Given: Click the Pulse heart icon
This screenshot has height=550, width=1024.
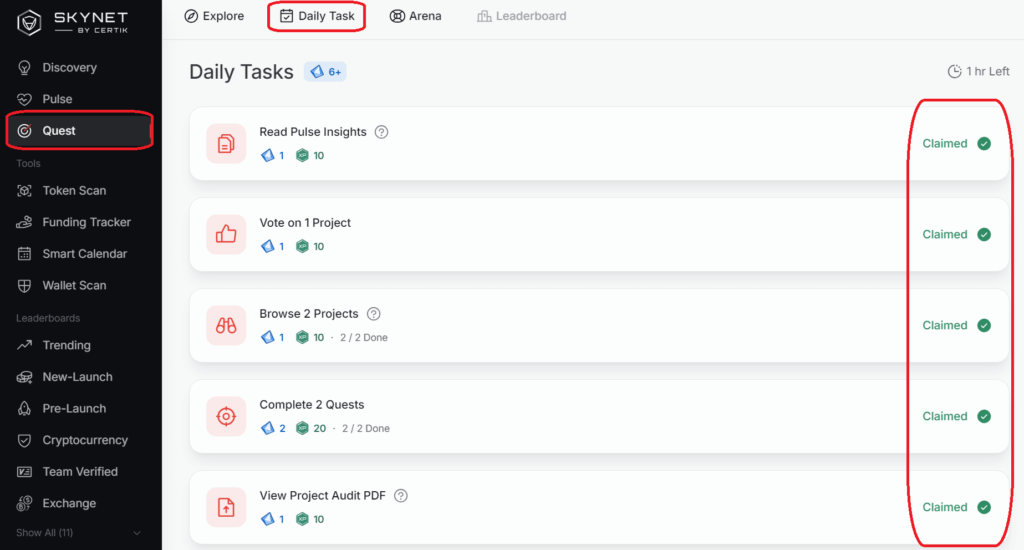Looking at the screenshot, I should [24, 99].
